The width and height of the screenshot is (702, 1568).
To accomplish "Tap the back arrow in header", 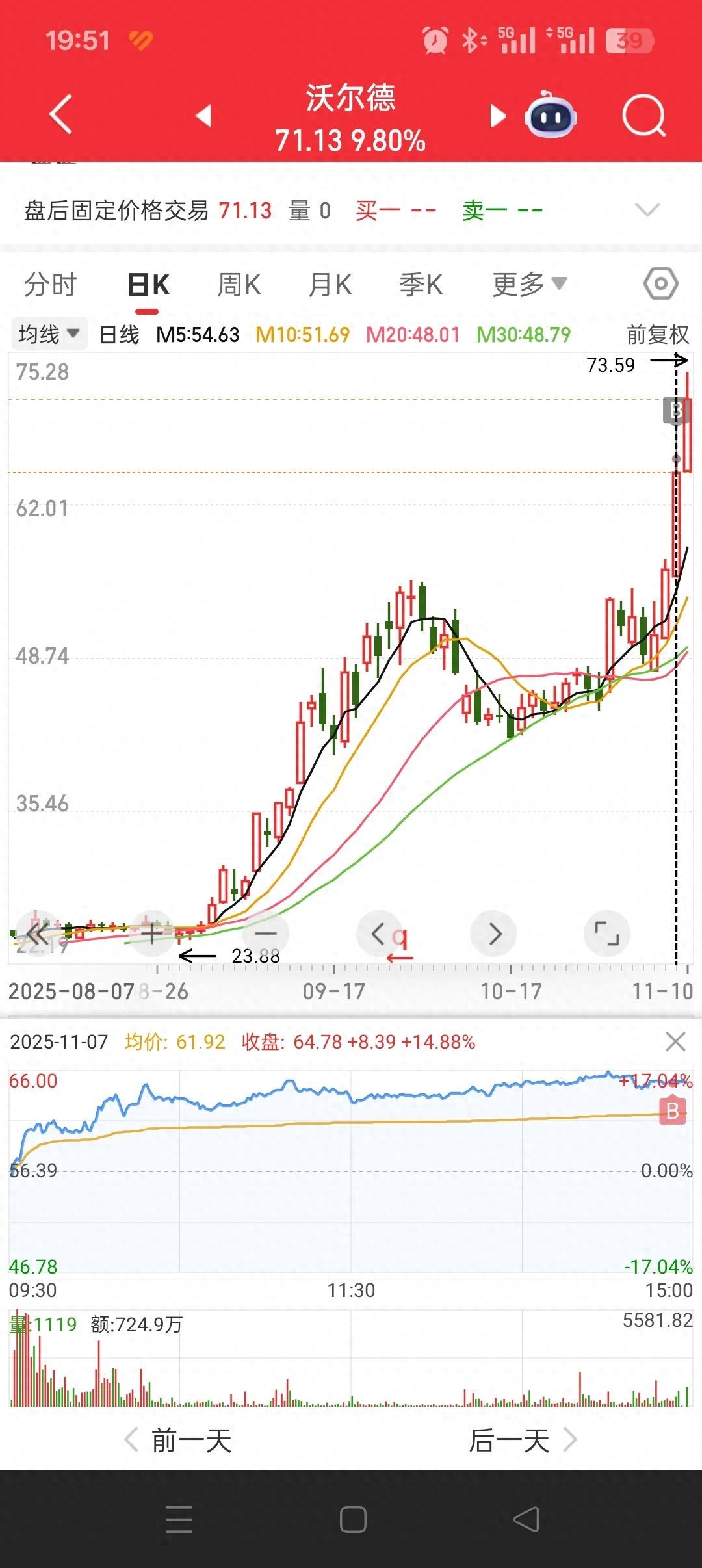I will [60, 114].
